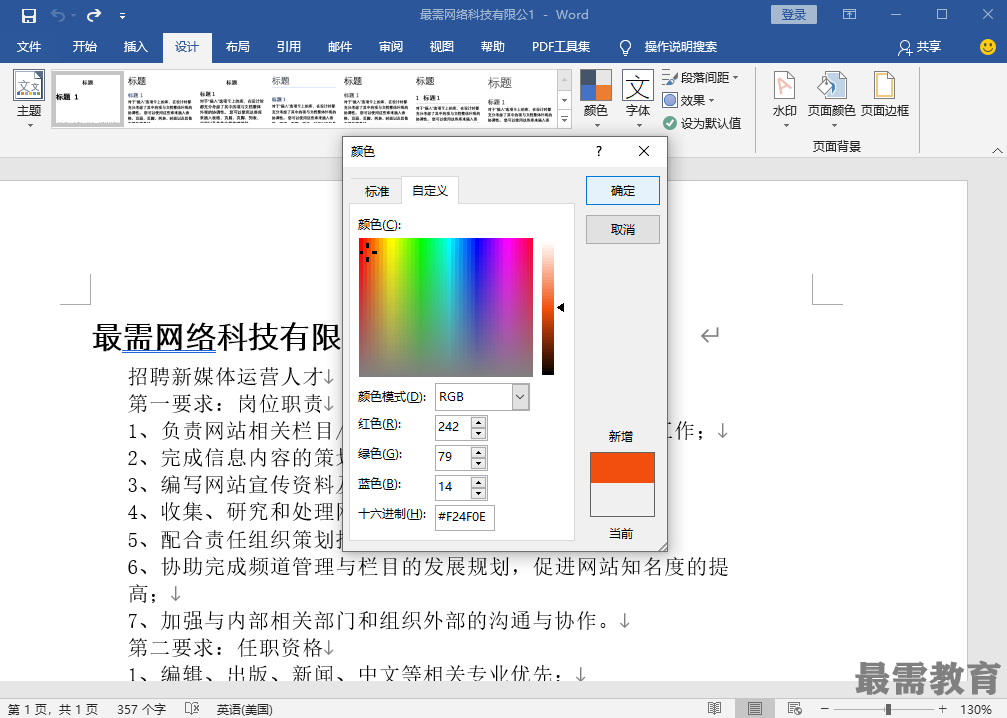Image resolution: width=1007 pixels, height=718 pixels.
Task: Click the Blue (蓝色) value field
Action: click(453, 487)
